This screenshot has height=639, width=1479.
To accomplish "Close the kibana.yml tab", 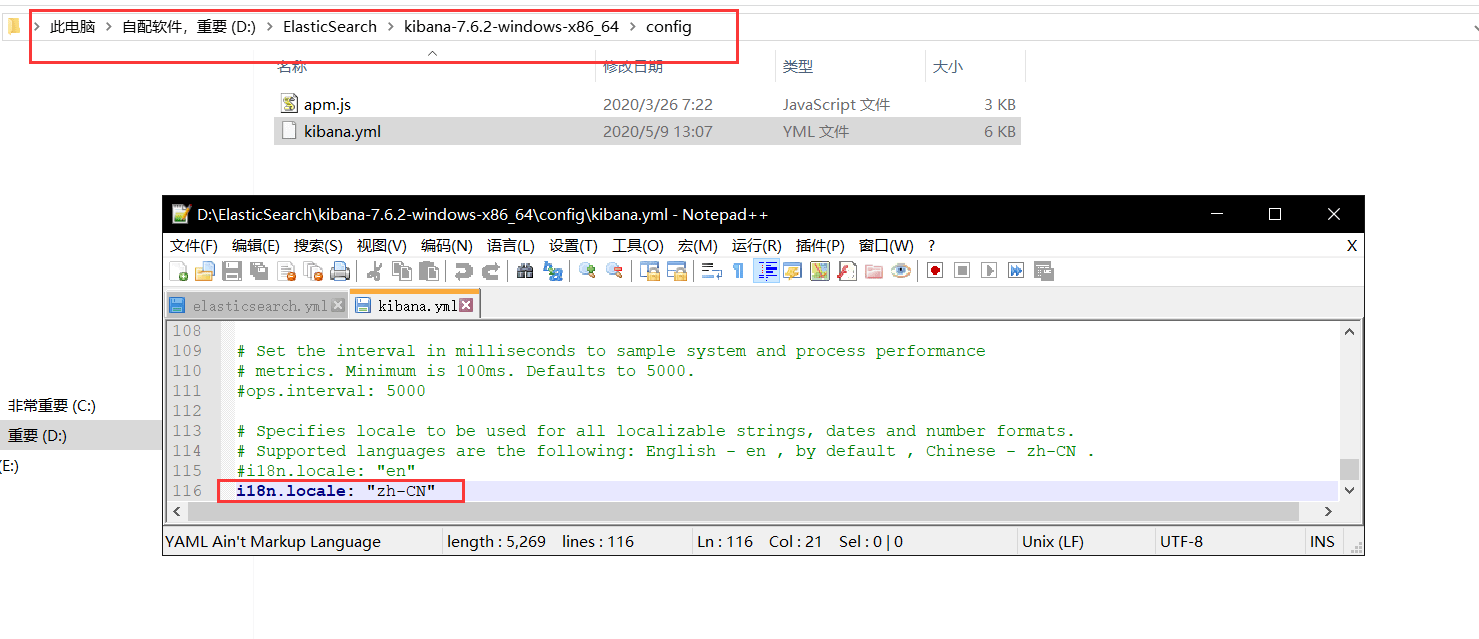I will (465, 305).
